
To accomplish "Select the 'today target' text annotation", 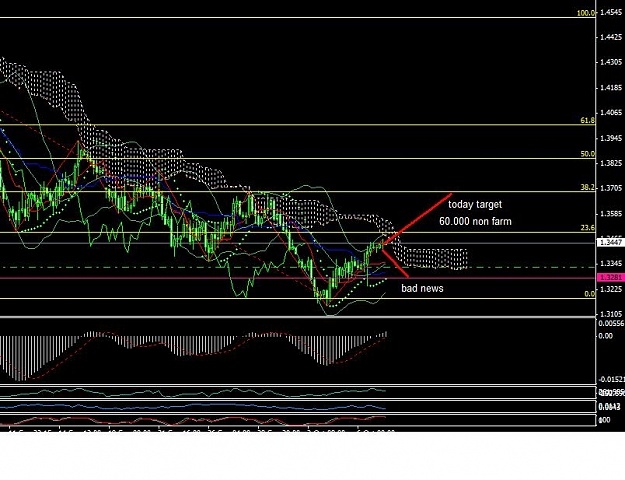I will pyautogui.click(x=475, y=205).
